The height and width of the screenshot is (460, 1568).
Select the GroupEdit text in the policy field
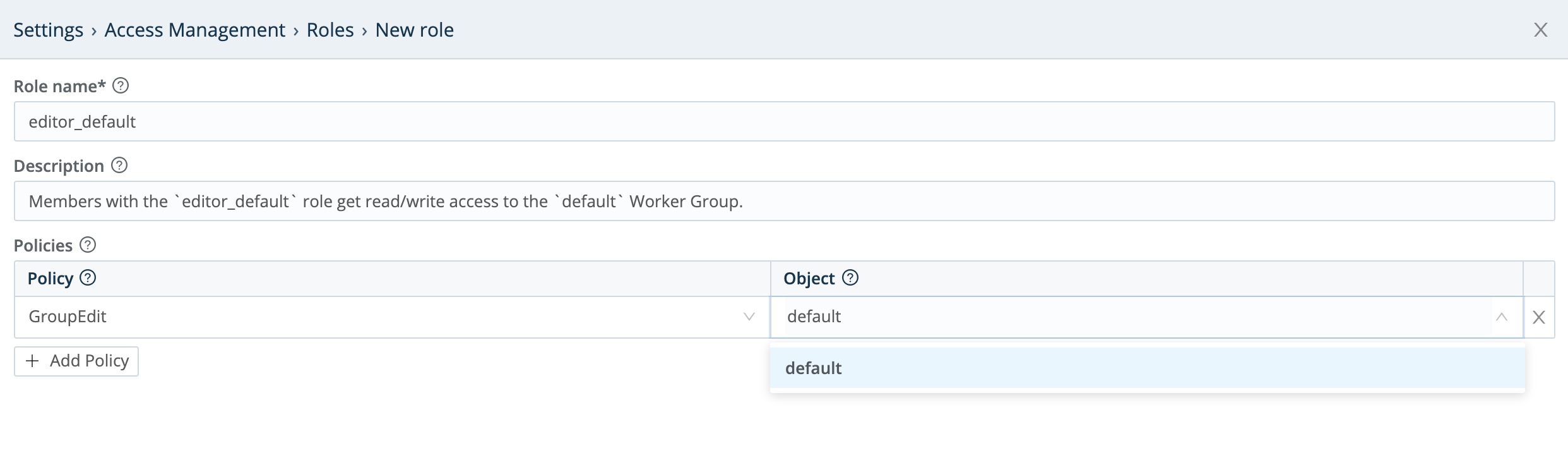click(67, 317)
